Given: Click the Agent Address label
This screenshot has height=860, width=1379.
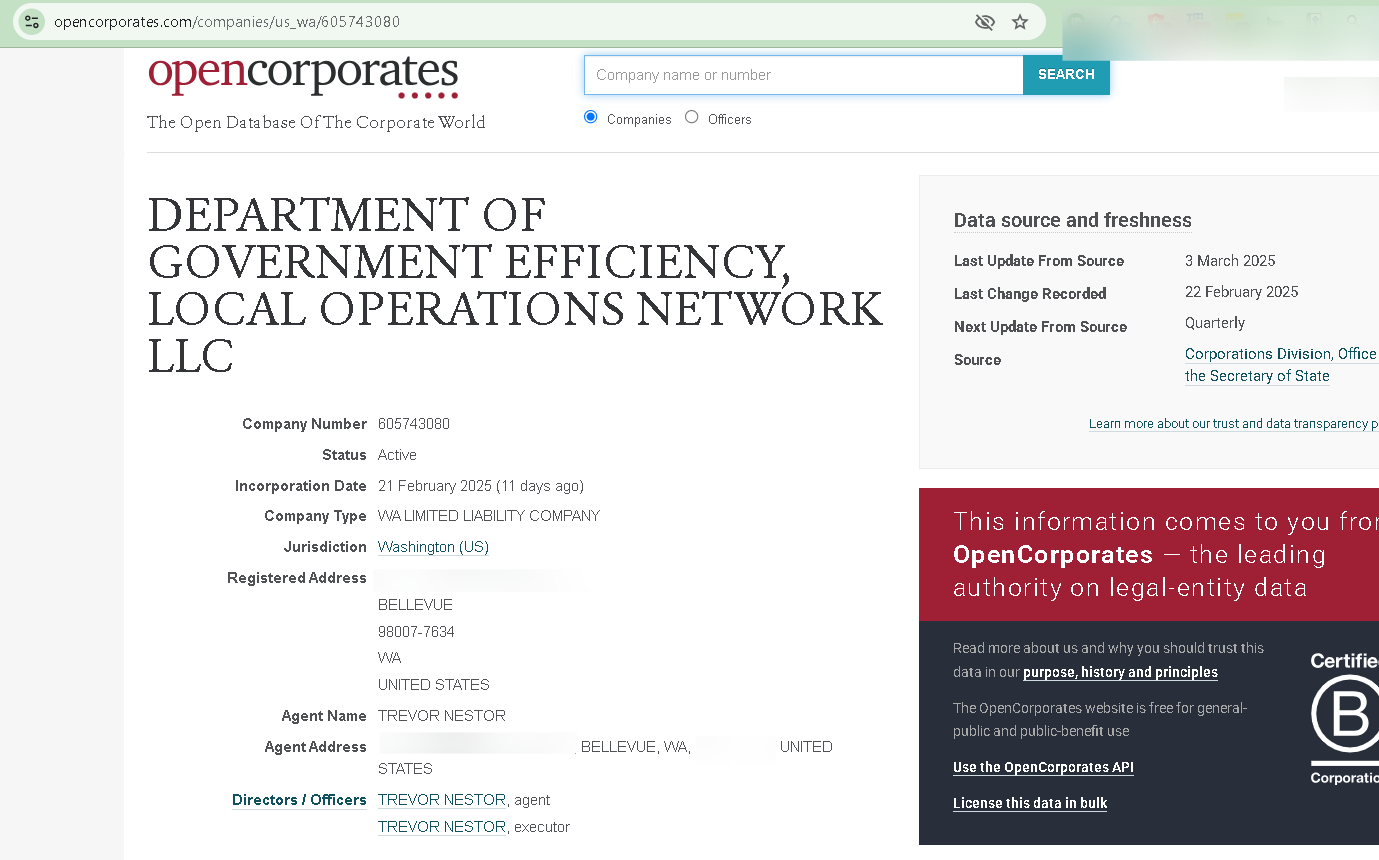Looking at the screenshot, I should 315,747.
